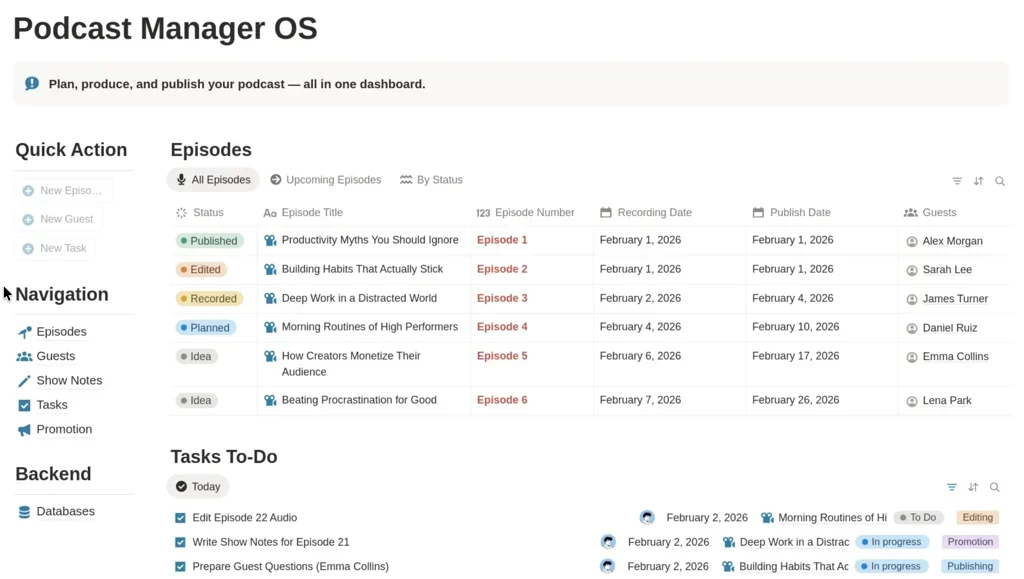
Task: Click the checkbox icon next to the Tasks link
Action: tap(24, 405)
